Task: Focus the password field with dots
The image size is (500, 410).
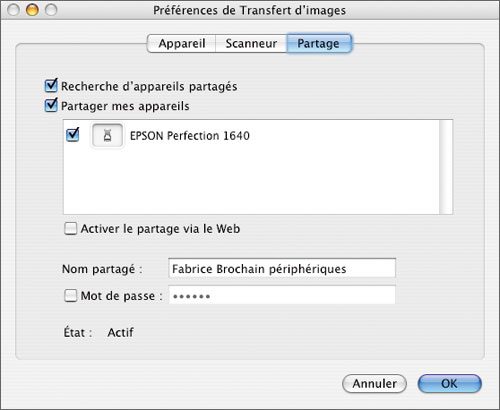Action: click(282, 295)
